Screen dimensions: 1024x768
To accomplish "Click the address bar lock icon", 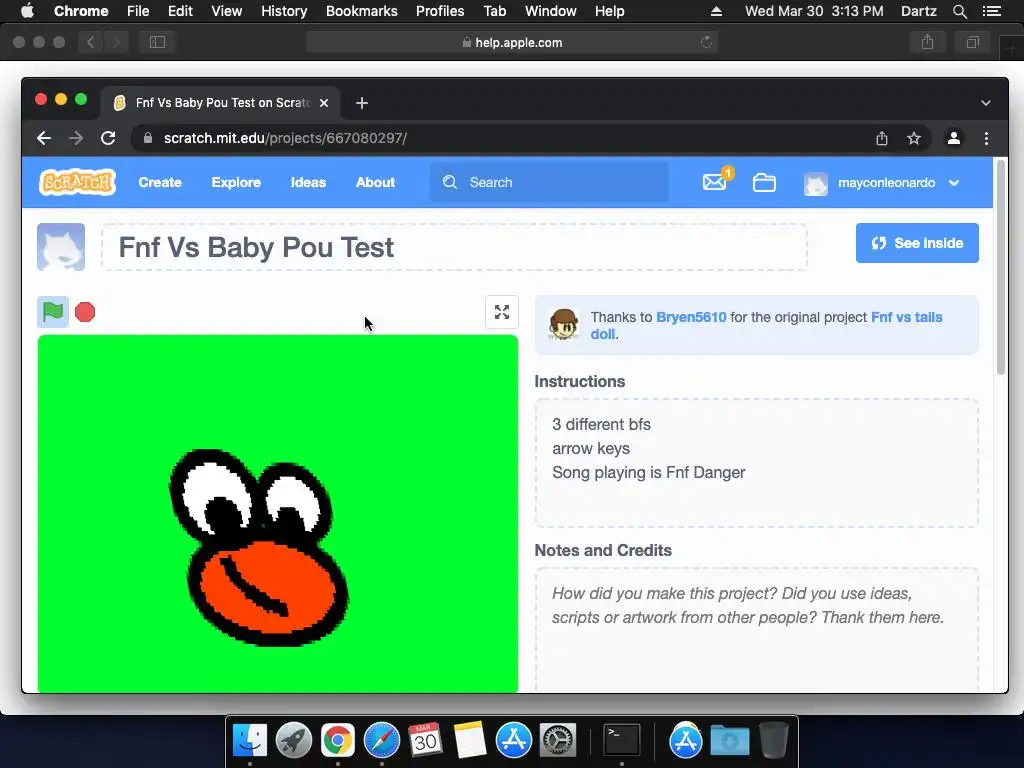I will pos(148,138).
